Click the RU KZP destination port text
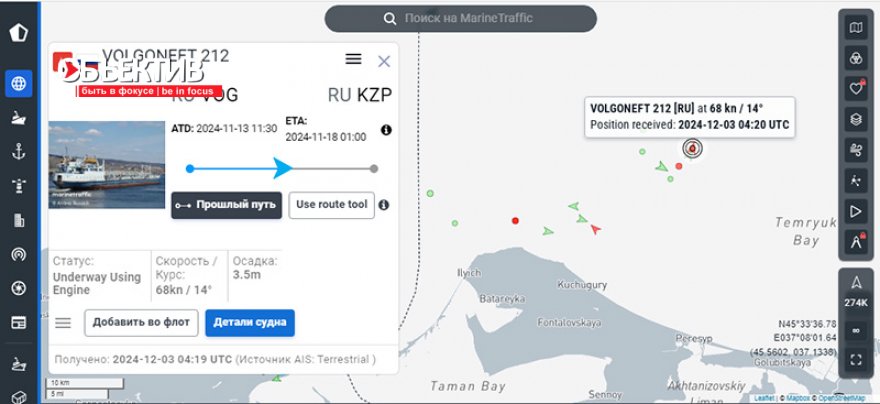The image size is (880, 404). [360, 95]
